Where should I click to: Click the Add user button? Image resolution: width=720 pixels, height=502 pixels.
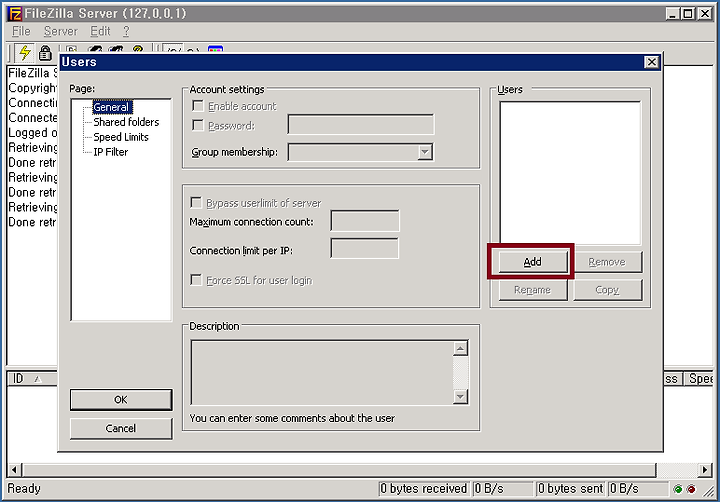coord(533,262)
